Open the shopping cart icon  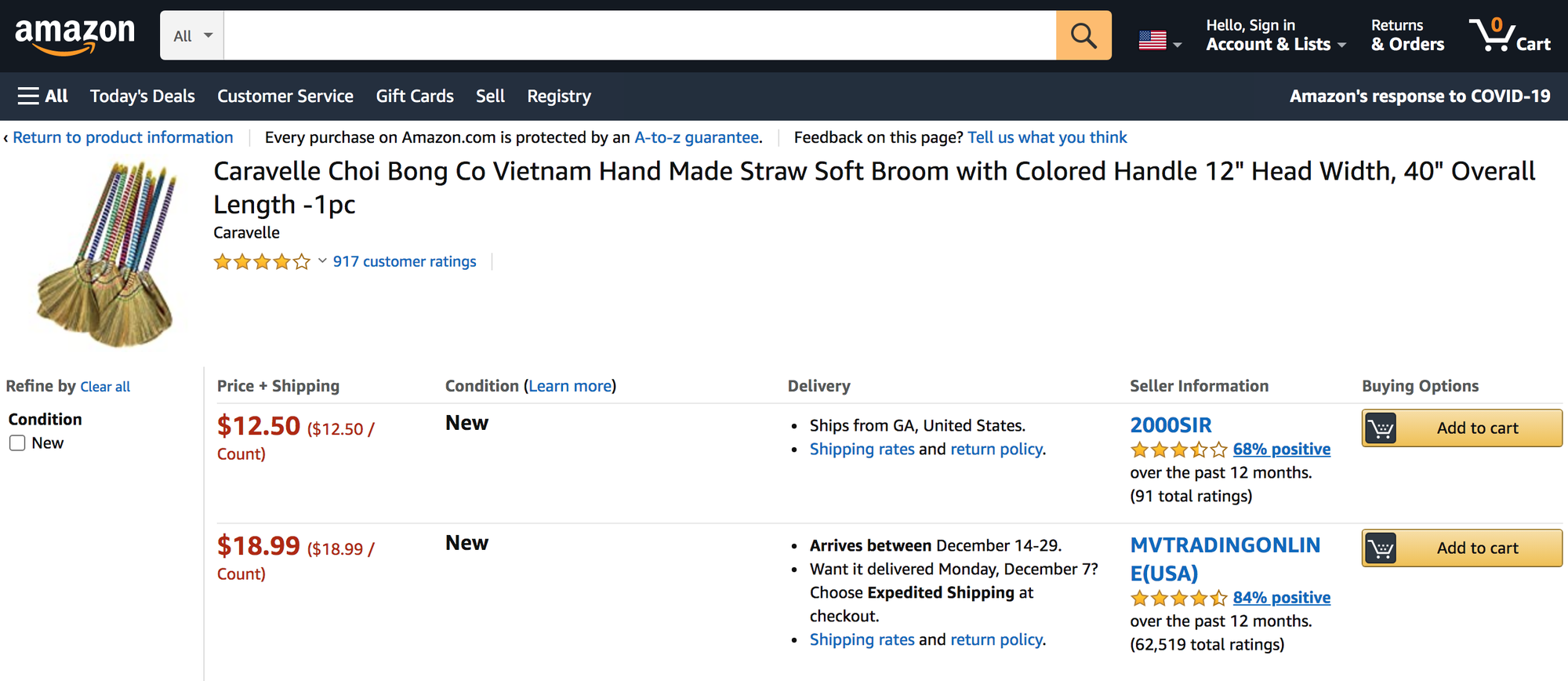coord(1493,35)
